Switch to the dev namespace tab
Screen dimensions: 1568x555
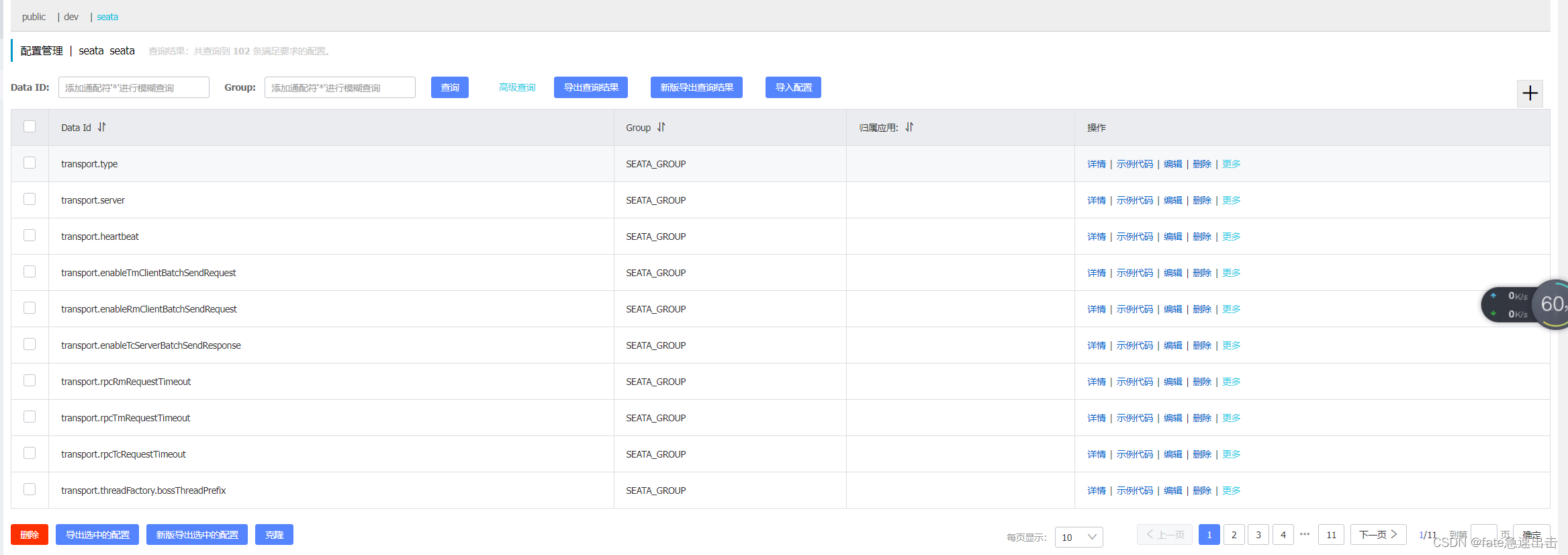click(x=71, y=17)
